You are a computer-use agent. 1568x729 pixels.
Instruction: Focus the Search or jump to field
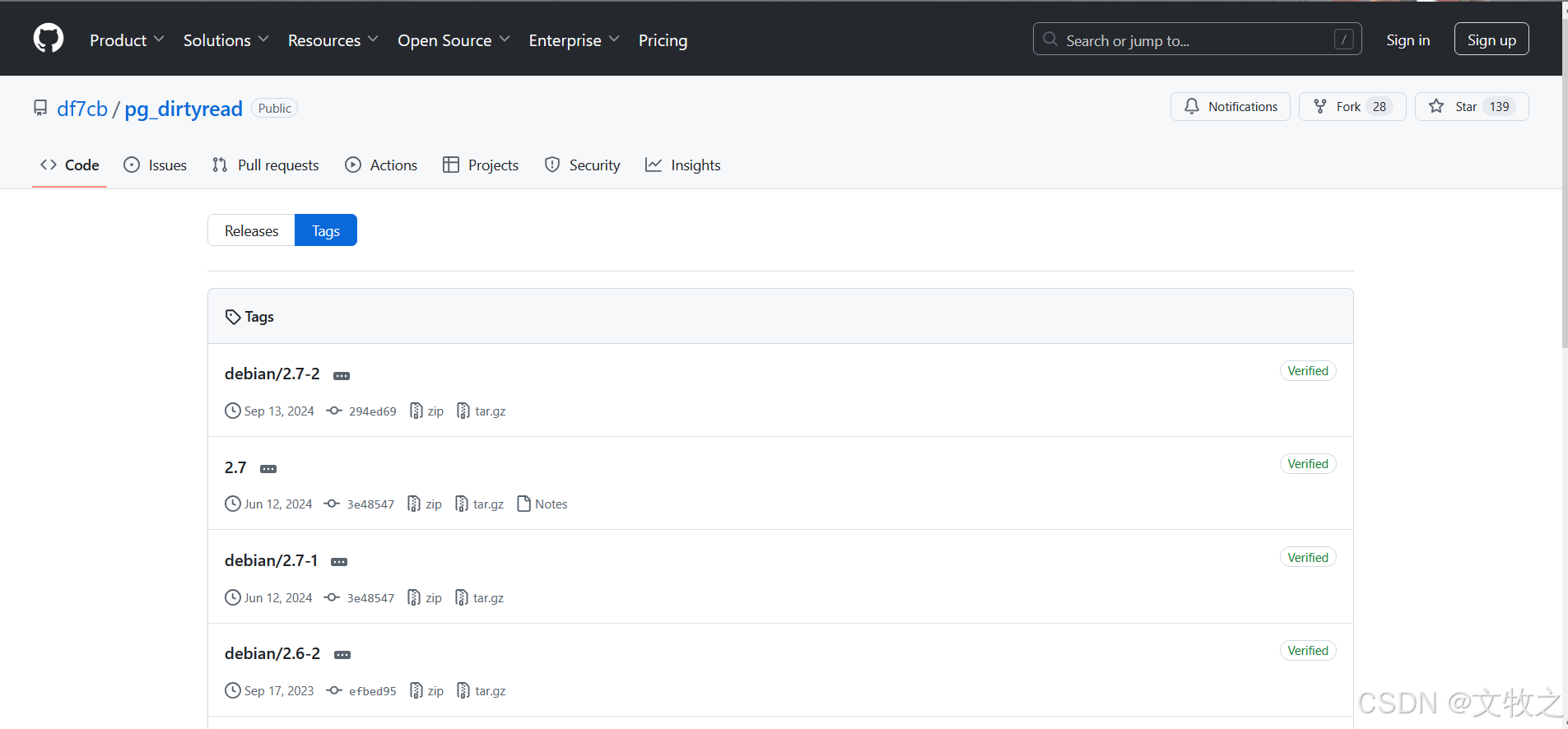point(1197,39)
